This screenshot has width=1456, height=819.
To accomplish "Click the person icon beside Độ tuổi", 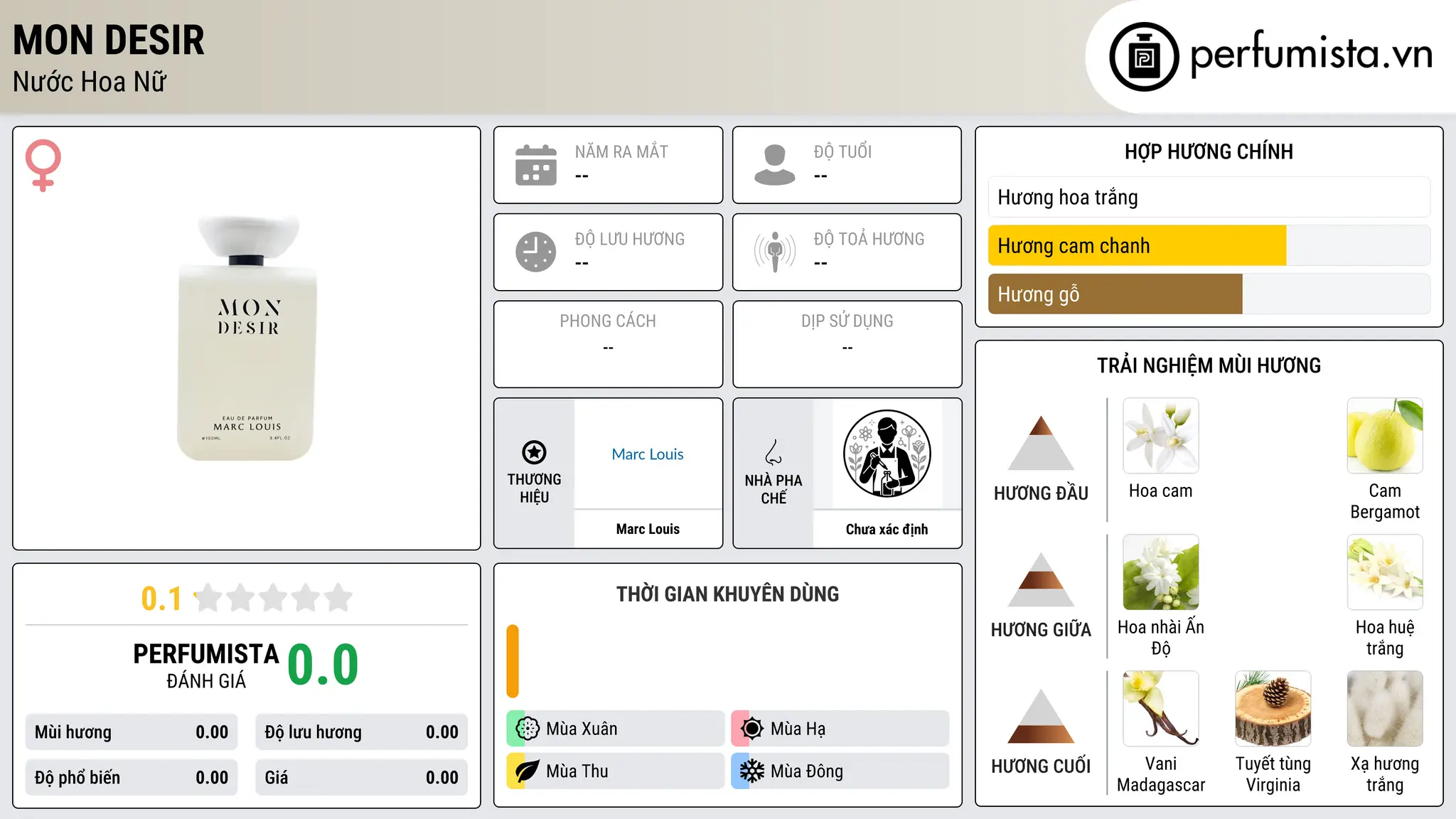I will tap(775, 165).
